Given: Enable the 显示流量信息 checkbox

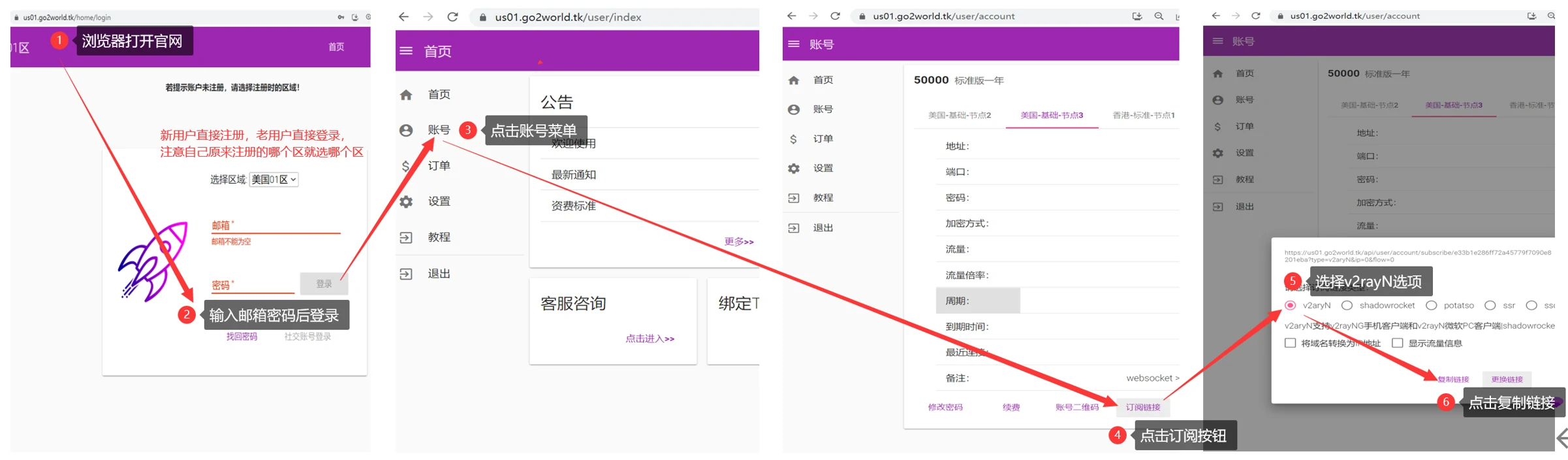Looking at the screenshot, I should tap(1398, 343).
